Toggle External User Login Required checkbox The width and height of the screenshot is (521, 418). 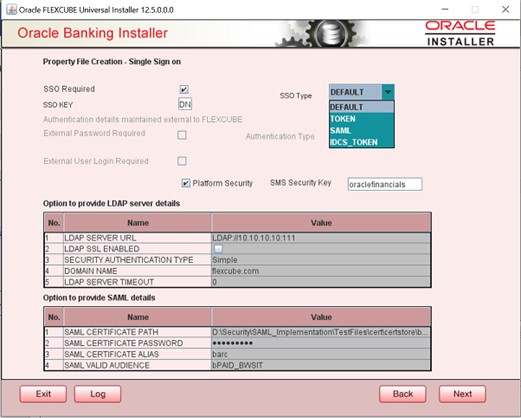(182, 161)
